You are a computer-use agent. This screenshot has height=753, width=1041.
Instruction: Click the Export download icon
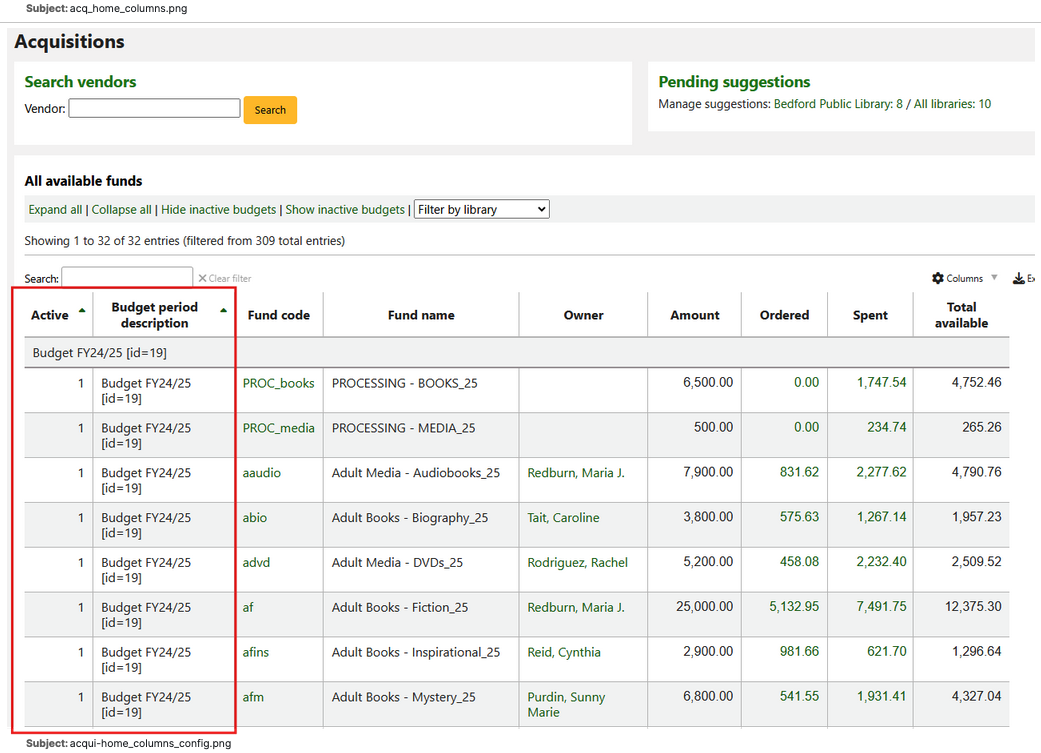[x=1019, y=278]
